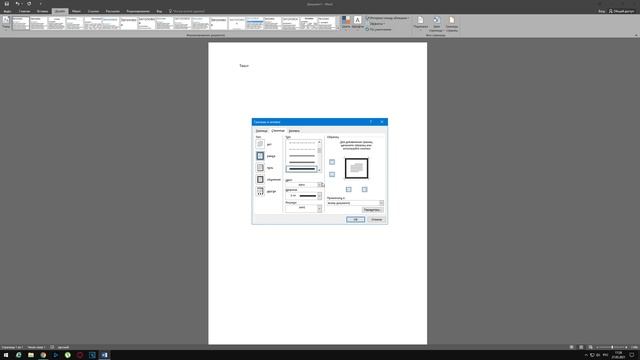Select the 'нет' (no border) setting icon
Image resolution: width=640 pixels, height=360 pixels.
[x=260, y=144]
